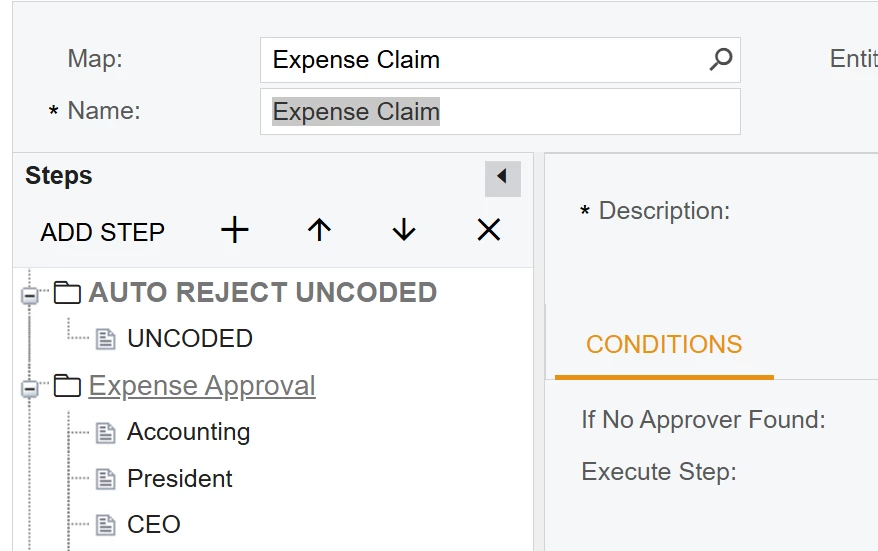Collapse the AUTO REJECT UNCODED tree node
Image resolution: width=878 pixels, height=551 pixels.
pos(29,295)
